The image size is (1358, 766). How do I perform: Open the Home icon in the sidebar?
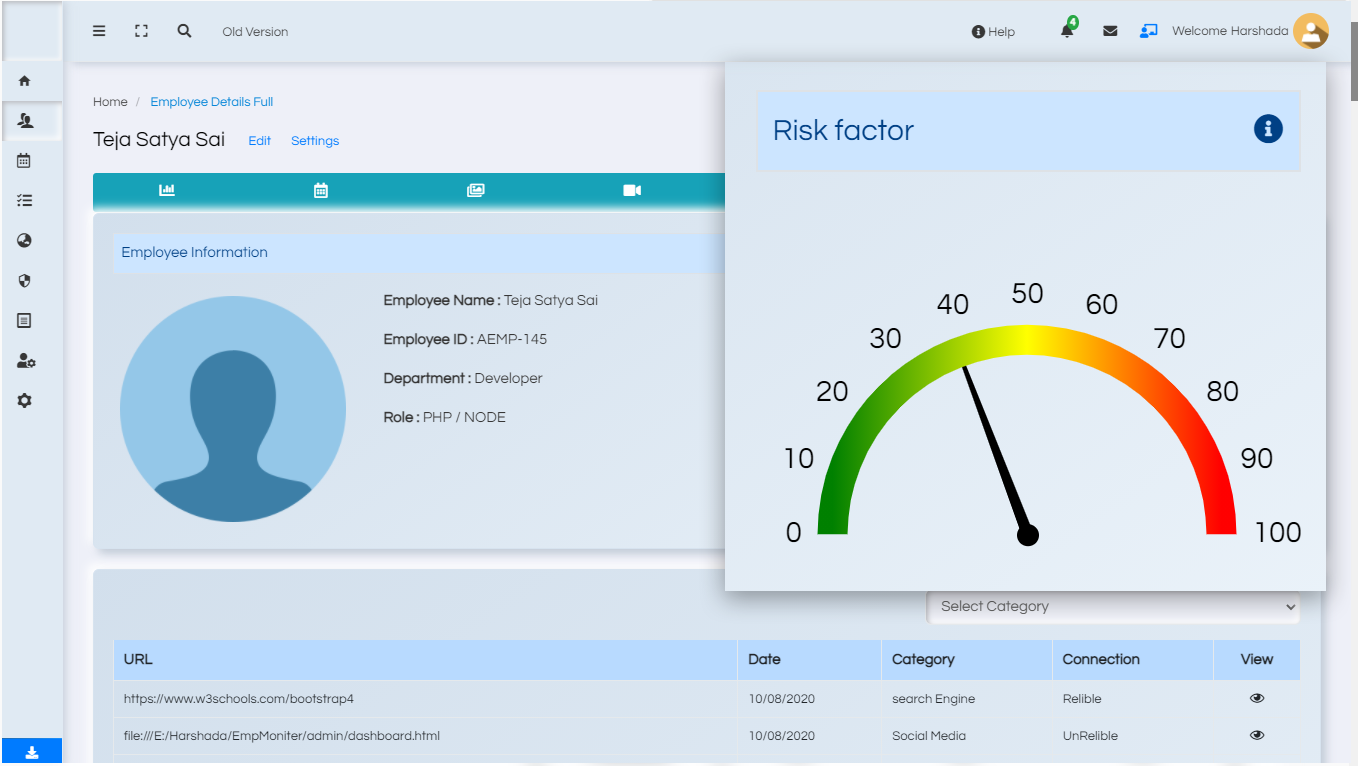pyautogui.click(x=24, y=81)
